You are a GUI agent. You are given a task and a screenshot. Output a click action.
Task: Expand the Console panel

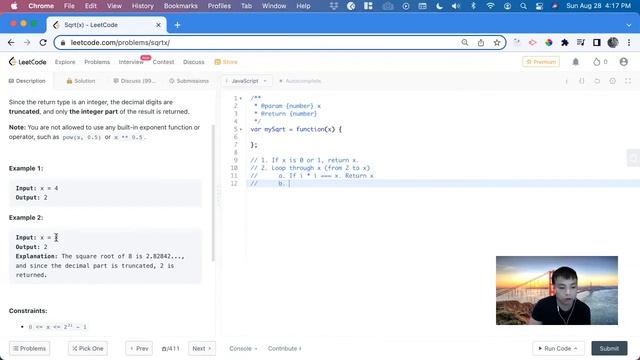[243, 349]
